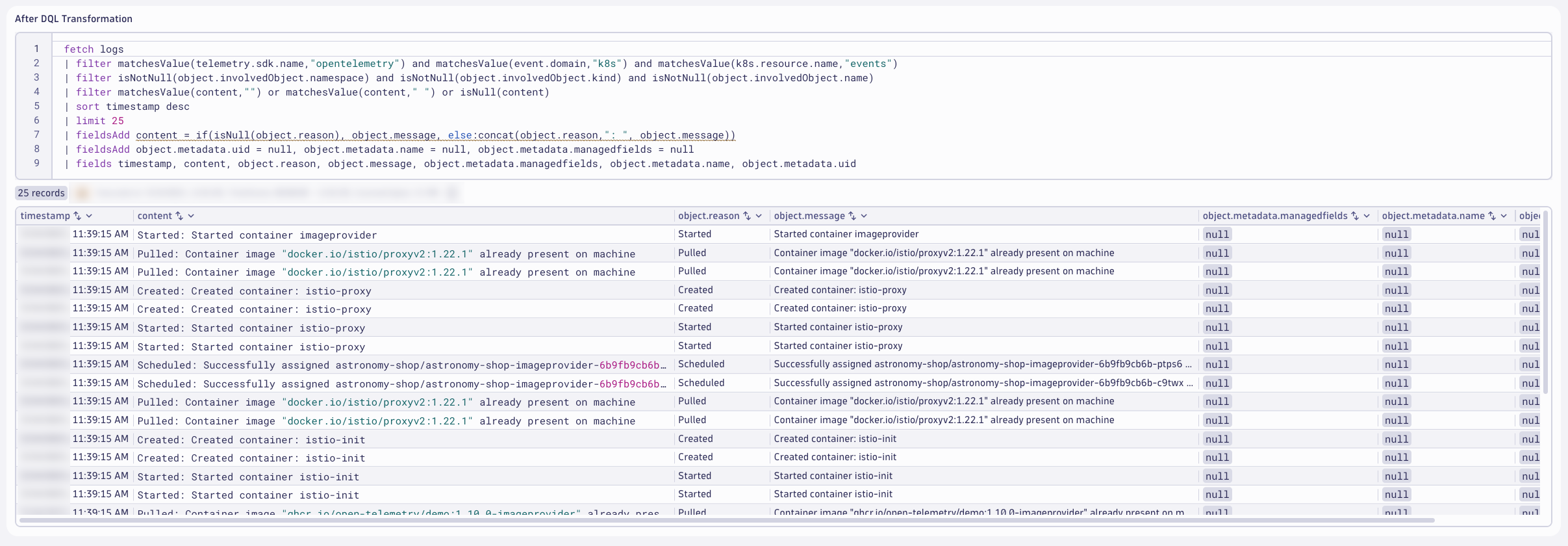Screen dimensions: 1568x546
Task: Click the timestamp column header label
Action: click(45, 216)
